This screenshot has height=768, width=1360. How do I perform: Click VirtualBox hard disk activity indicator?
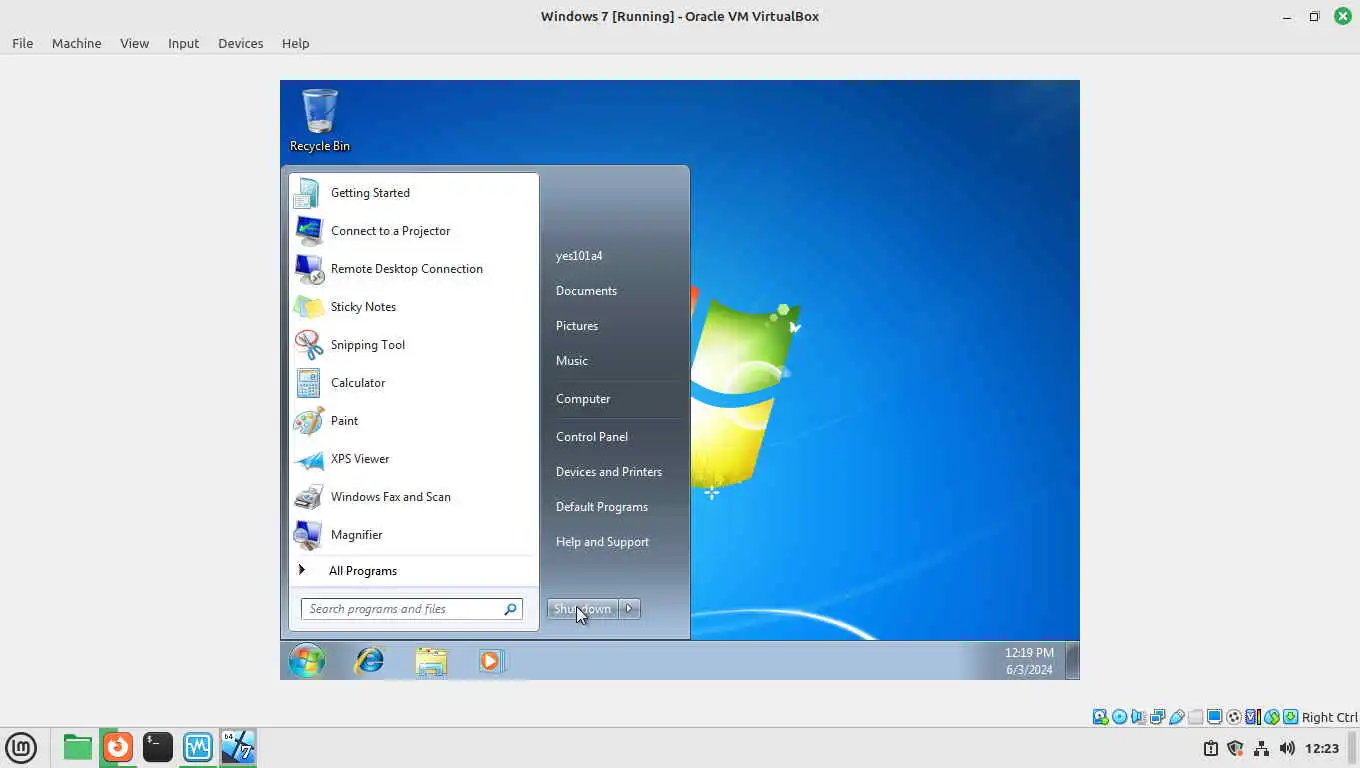click(1100, 717)
